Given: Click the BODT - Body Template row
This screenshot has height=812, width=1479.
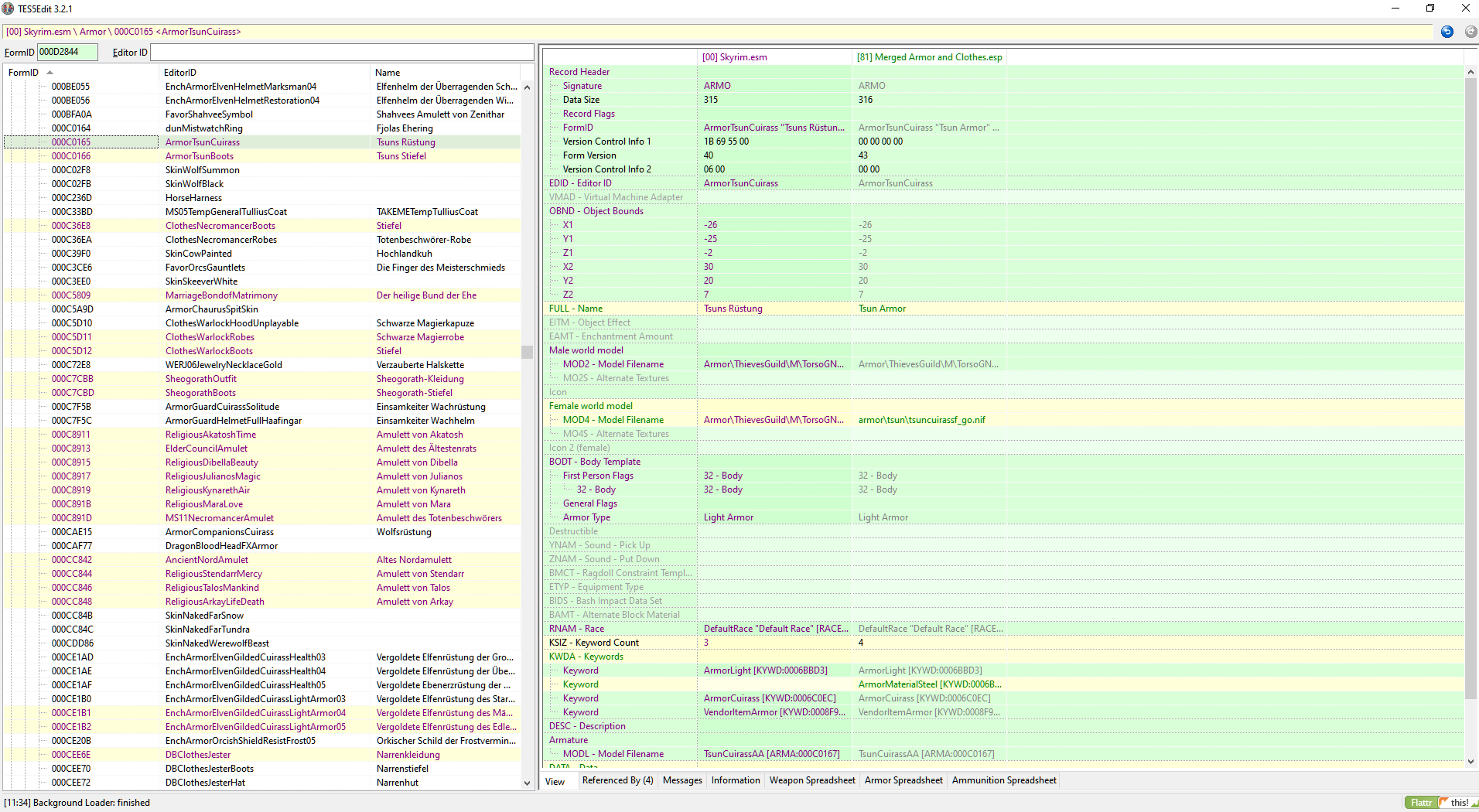Looking at the screenshot, I should pyautogui.click(x=1003, y=462).
